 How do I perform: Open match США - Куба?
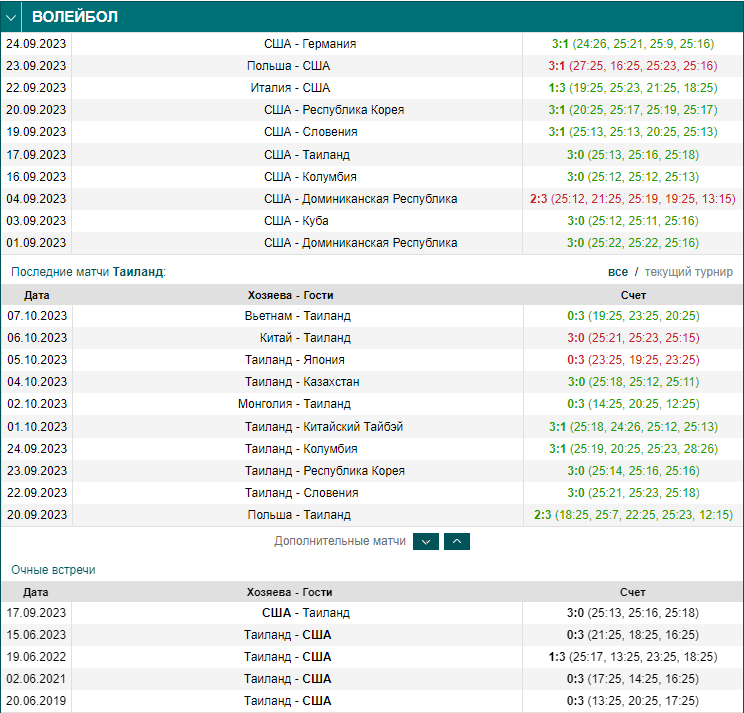coord(296,221)
